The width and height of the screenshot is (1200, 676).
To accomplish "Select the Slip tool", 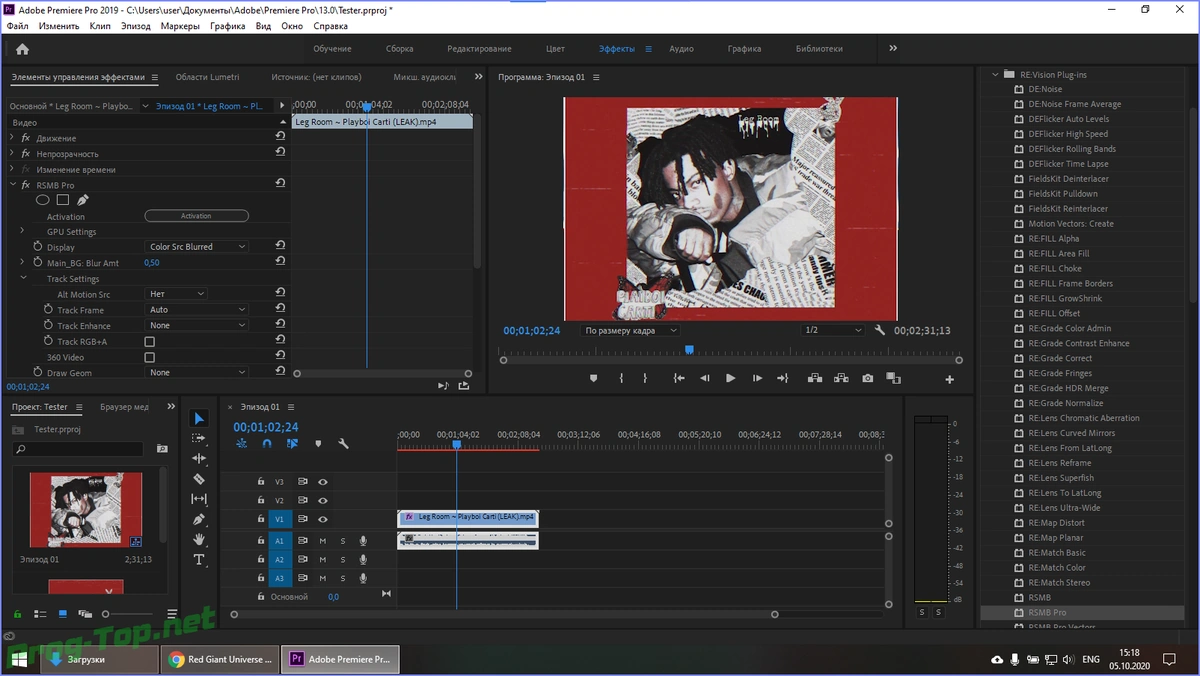I will 199,499.
